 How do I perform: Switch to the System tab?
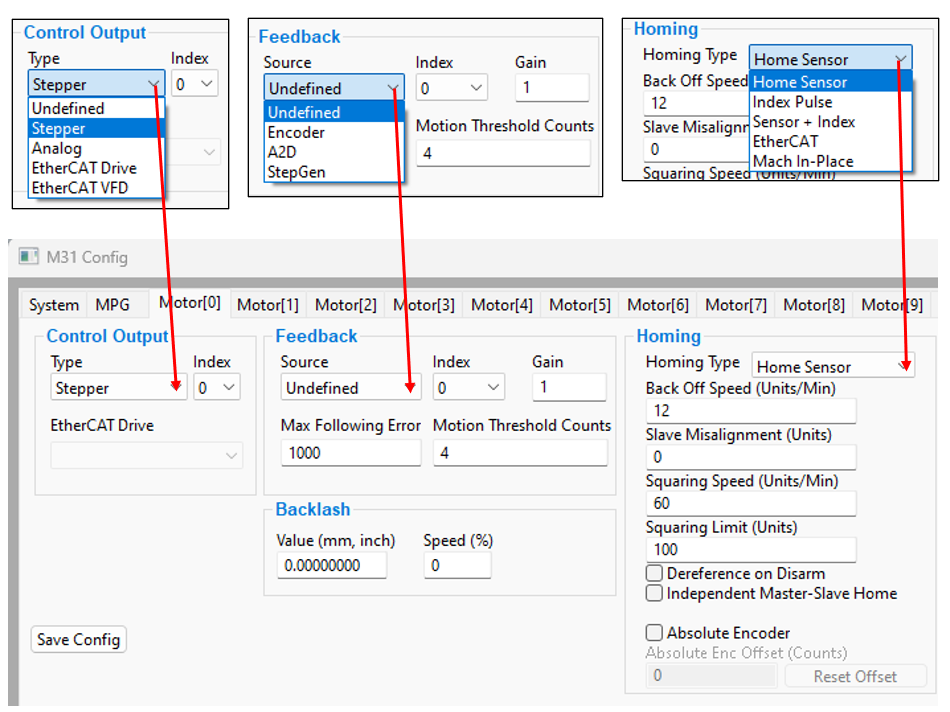pos(54,305)
